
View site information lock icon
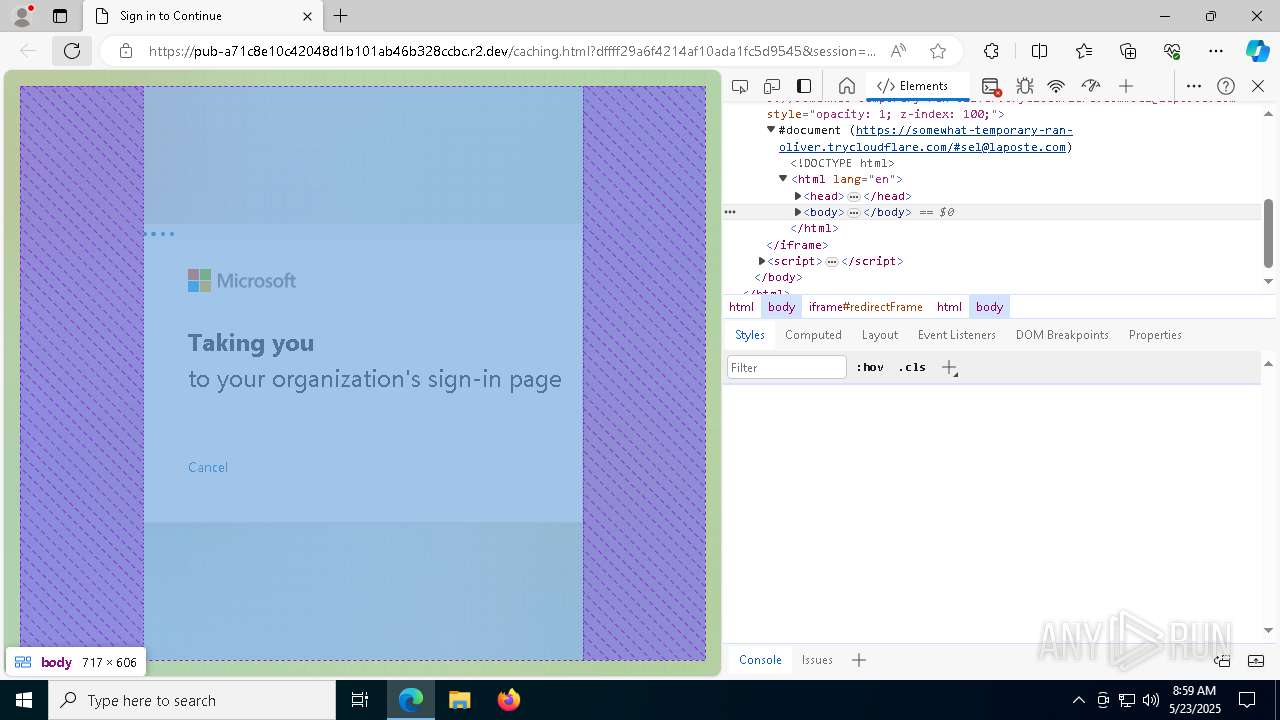(126, 51)
